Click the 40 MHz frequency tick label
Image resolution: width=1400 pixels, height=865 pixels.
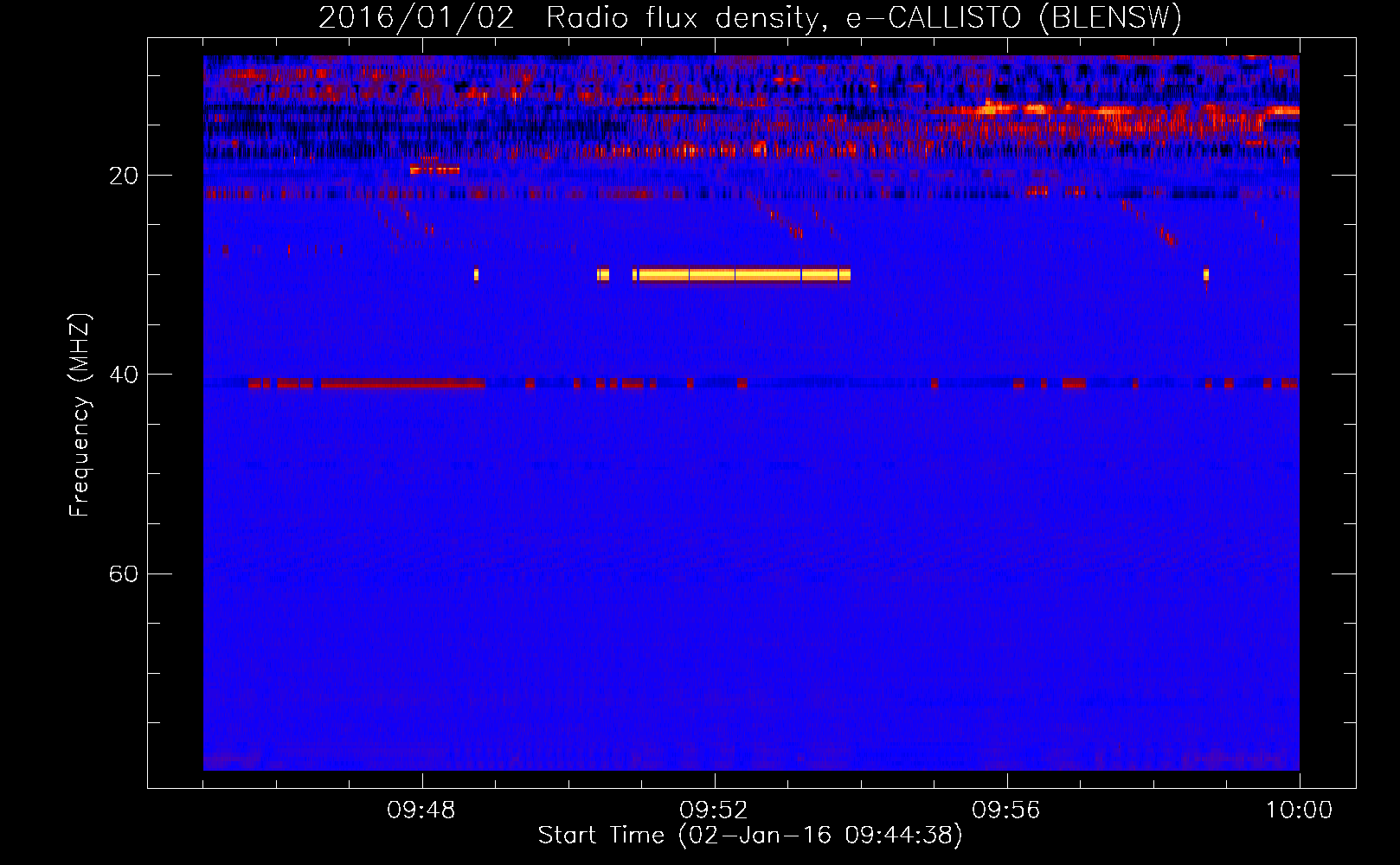tap(124, 375)
